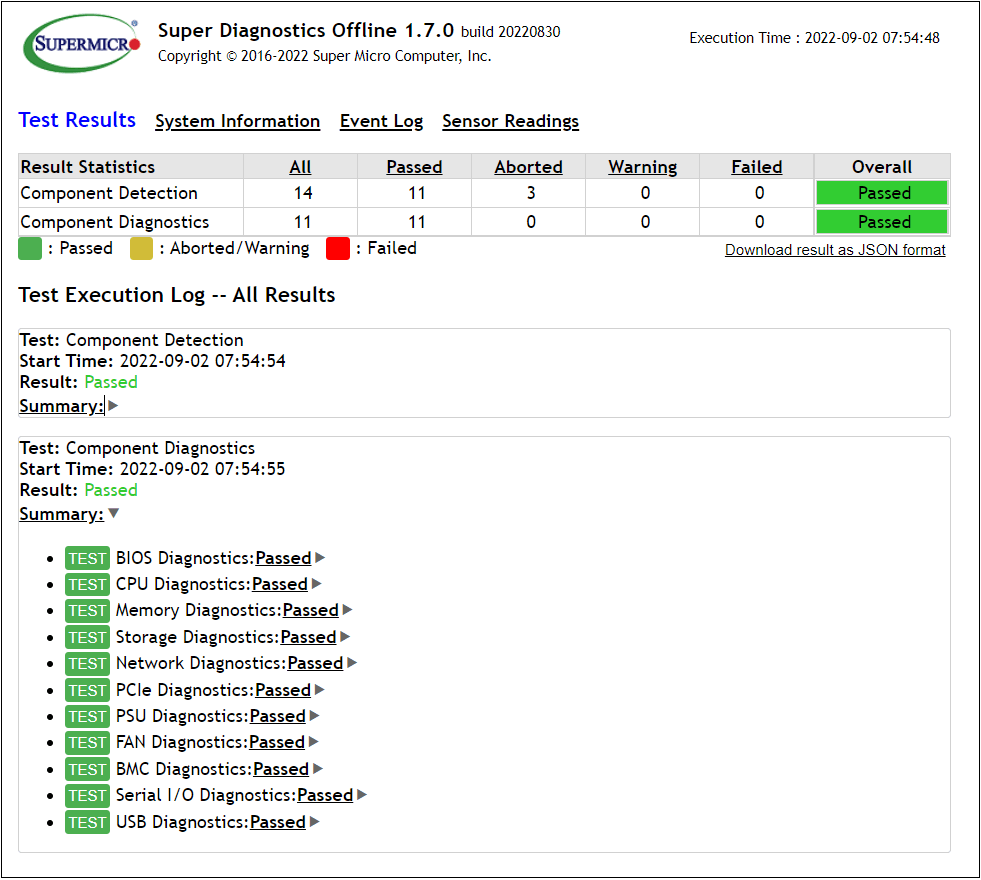The height and width of the screenshot is (880, 981).
Task: Expand Serial I/O Diagnostics details arrow
Action: [362, 795]
